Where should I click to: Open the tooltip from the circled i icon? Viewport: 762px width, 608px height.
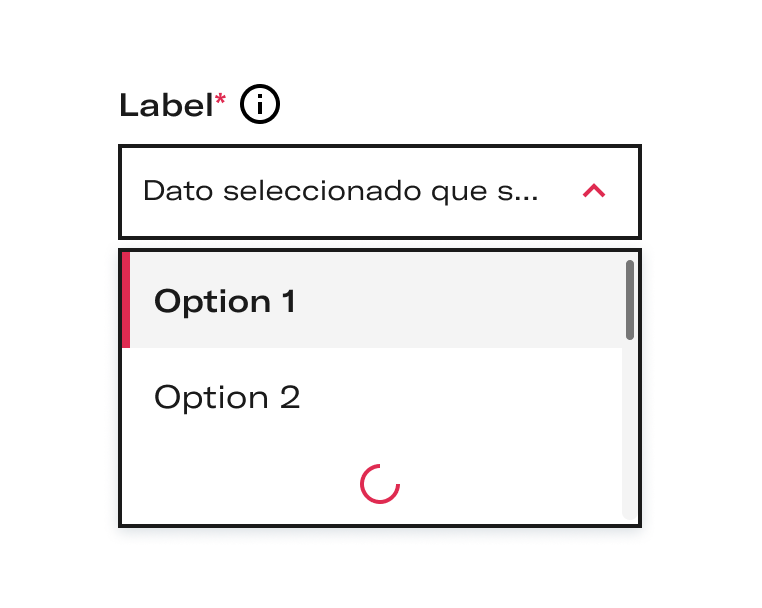[260, 104]
